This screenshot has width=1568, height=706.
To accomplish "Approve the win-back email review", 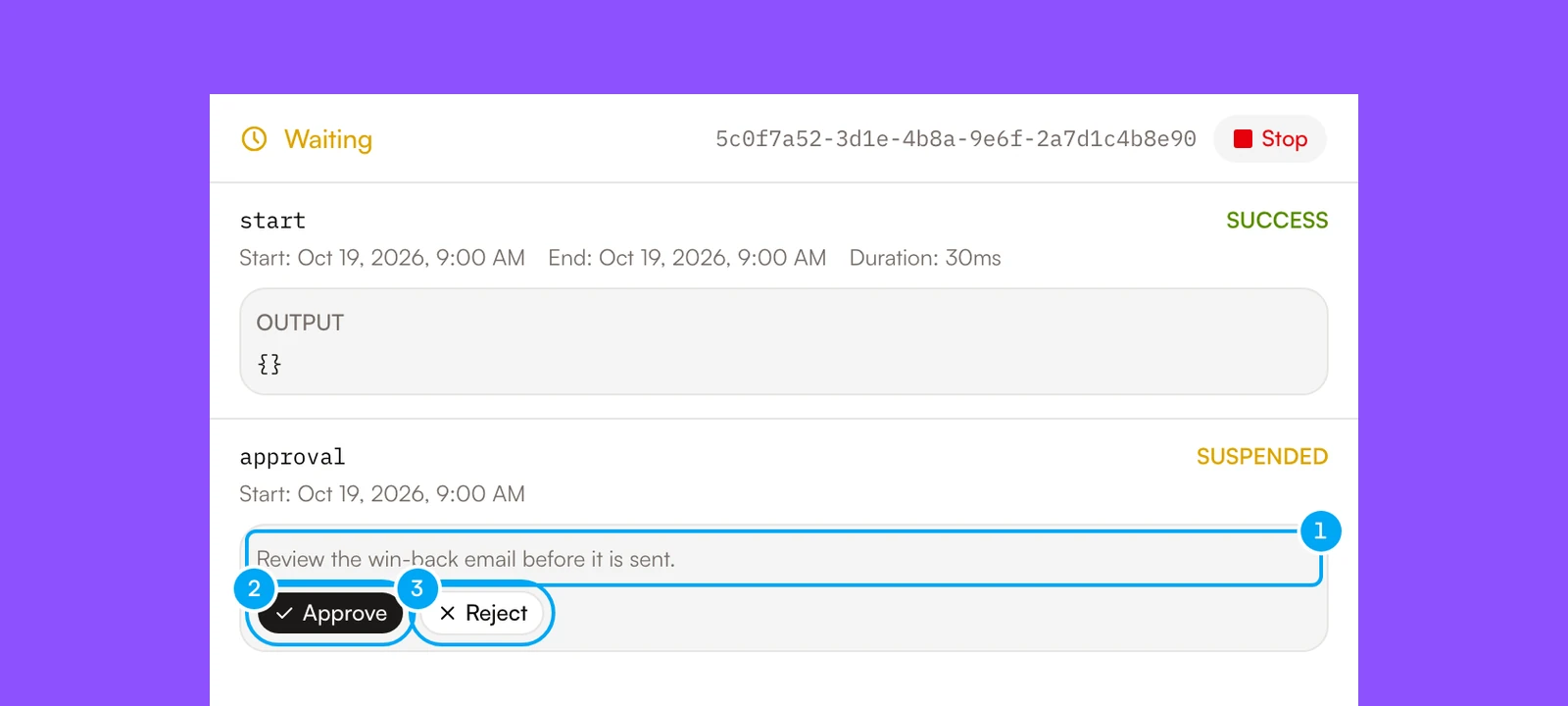I will (x=331, y=613).
